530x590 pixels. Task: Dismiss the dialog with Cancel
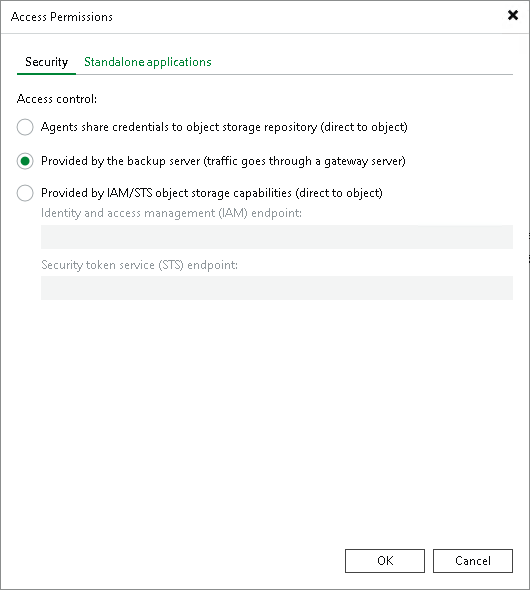tap(473, 561)
